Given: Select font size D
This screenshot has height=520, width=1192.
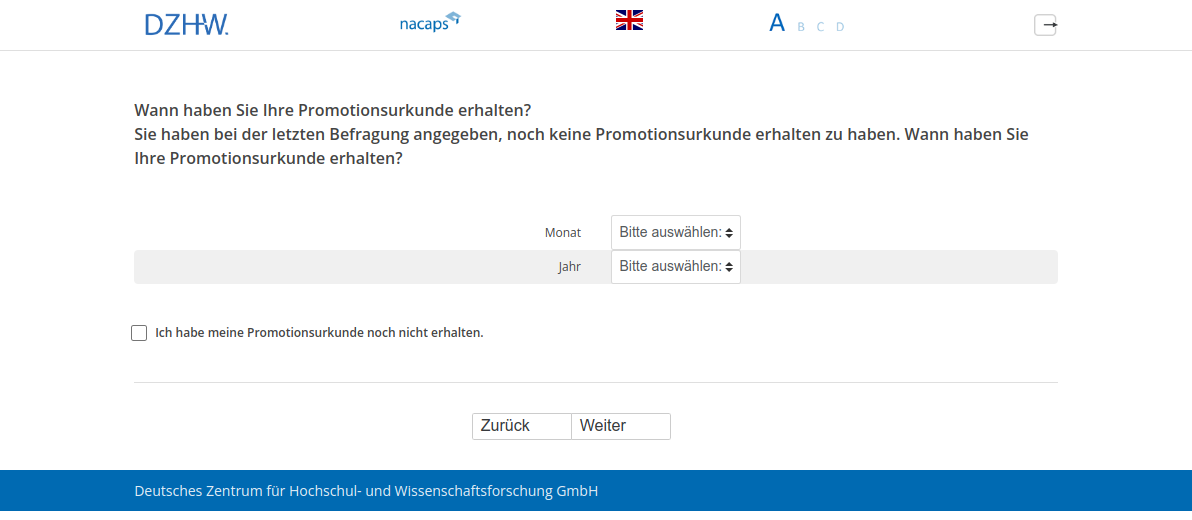Looking at the screenshot, I should tap(840, 27).
